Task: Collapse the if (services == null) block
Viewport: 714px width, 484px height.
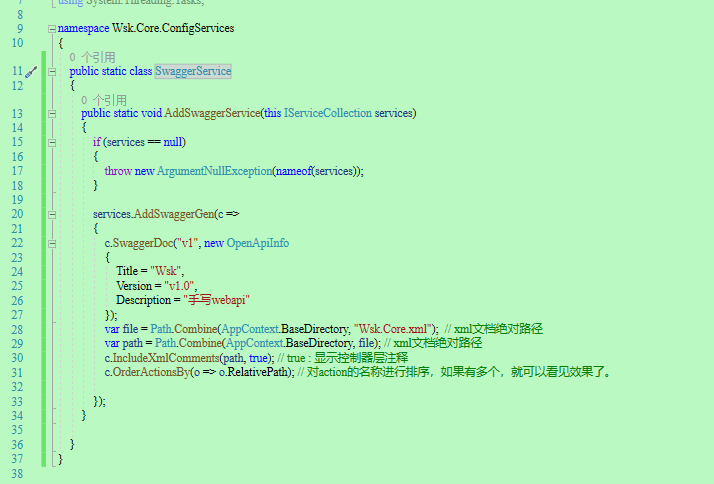Action: [52, 143]
